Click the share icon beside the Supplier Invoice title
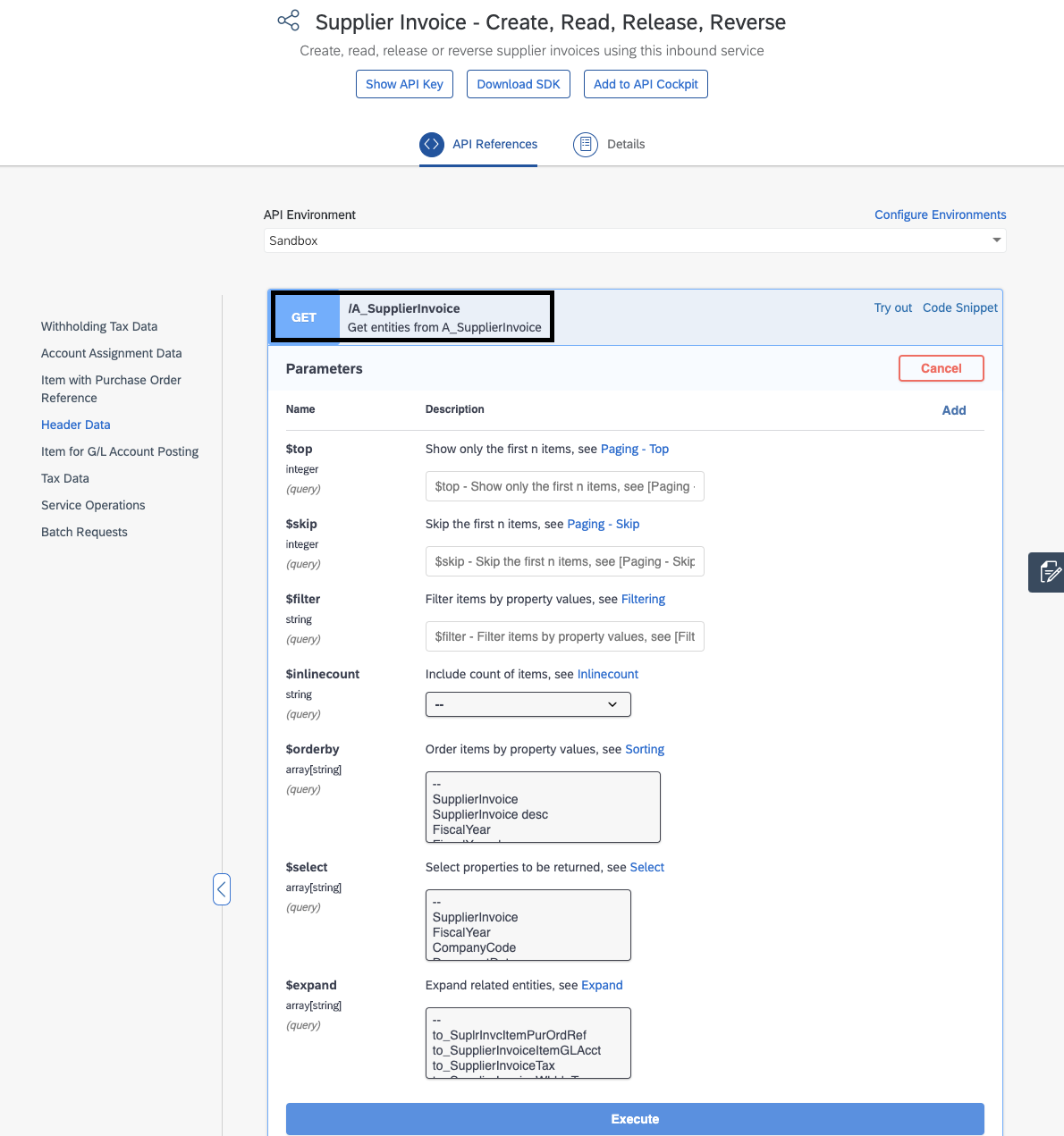The image size is (1064, 1136). click(x=288, y=20)
